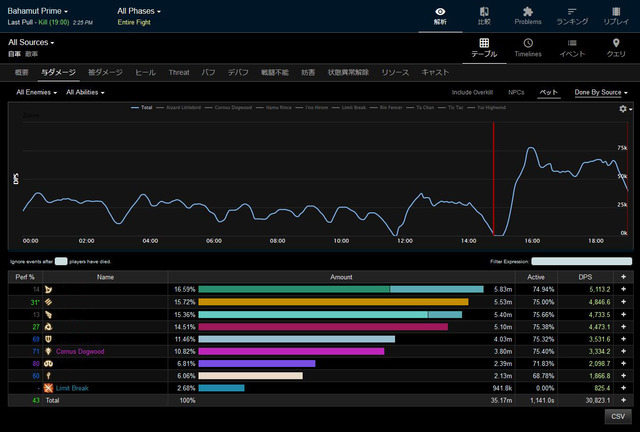Switch to the 概要 summary tab
This screenshot has height=432, width=640.
pos(22,72)
